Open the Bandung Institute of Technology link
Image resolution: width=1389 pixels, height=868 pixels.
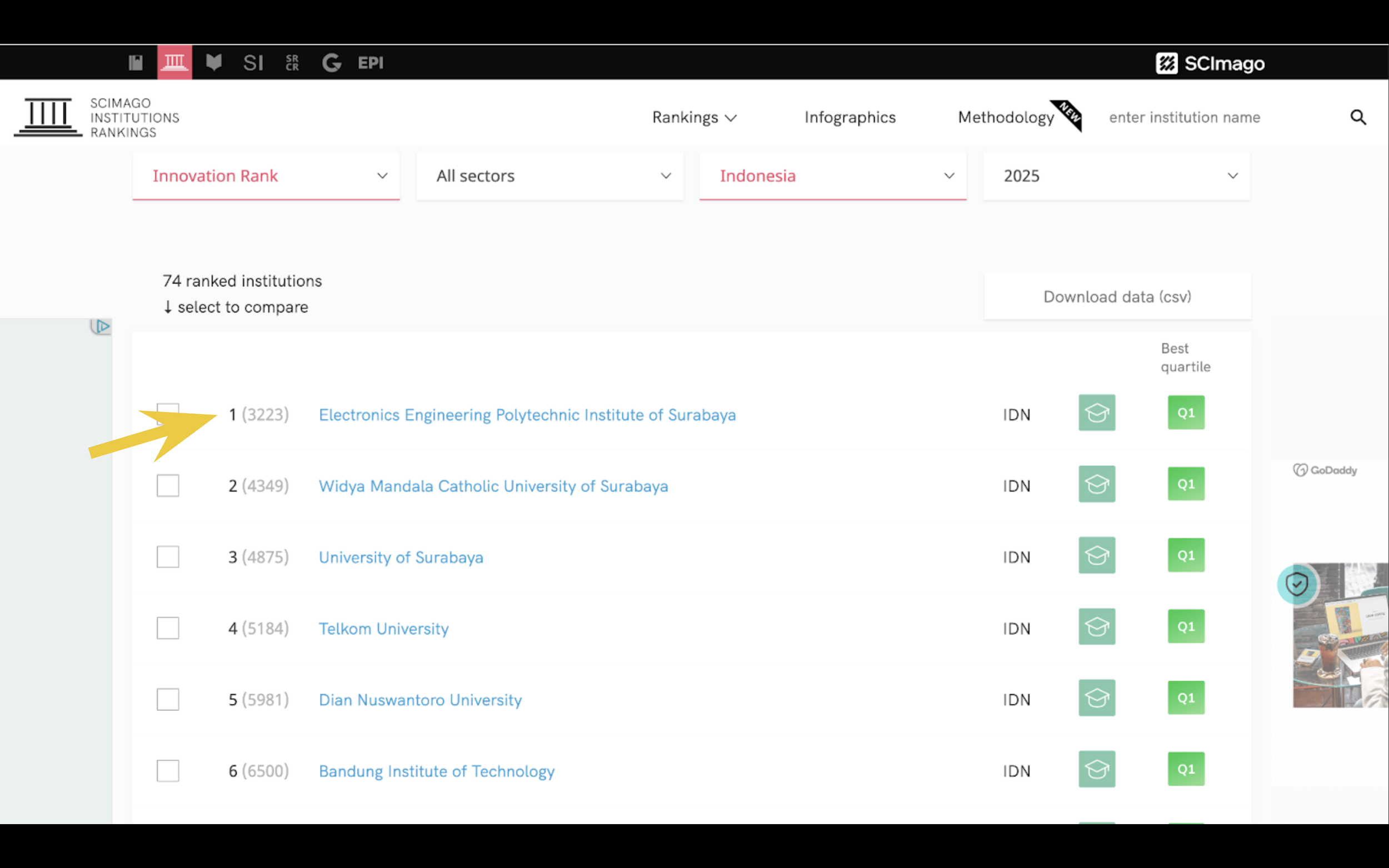[436, 771]
